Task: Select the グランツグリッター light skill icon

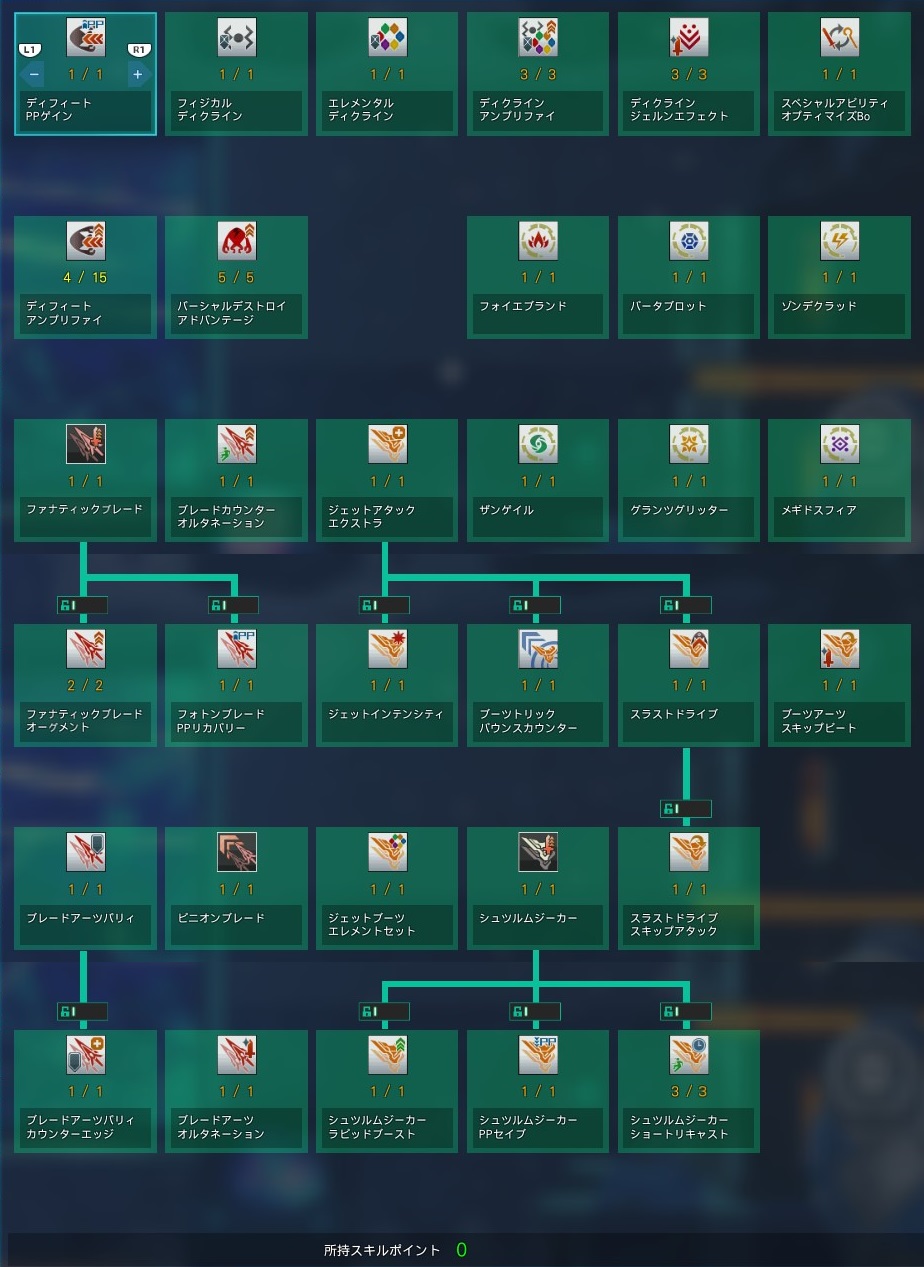Action: click(689, 444)
